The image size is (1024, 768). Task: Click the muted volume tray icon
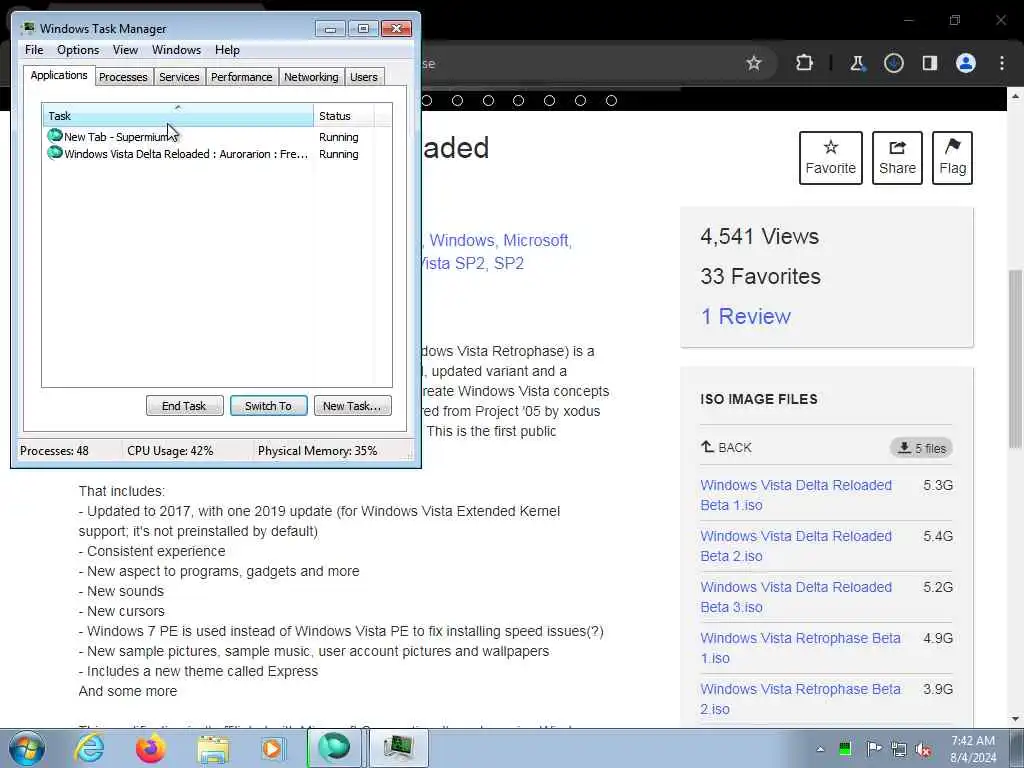pos(923,749)
